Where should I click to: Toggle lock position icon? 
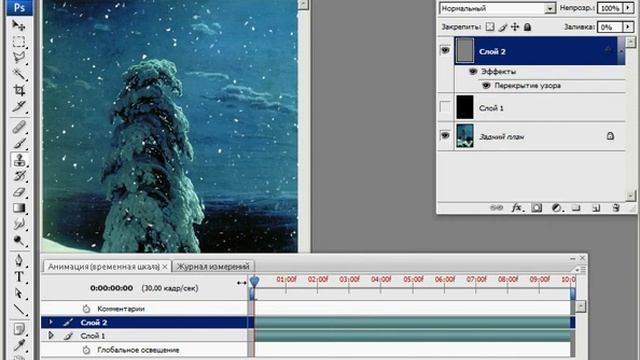pos(515,27)
